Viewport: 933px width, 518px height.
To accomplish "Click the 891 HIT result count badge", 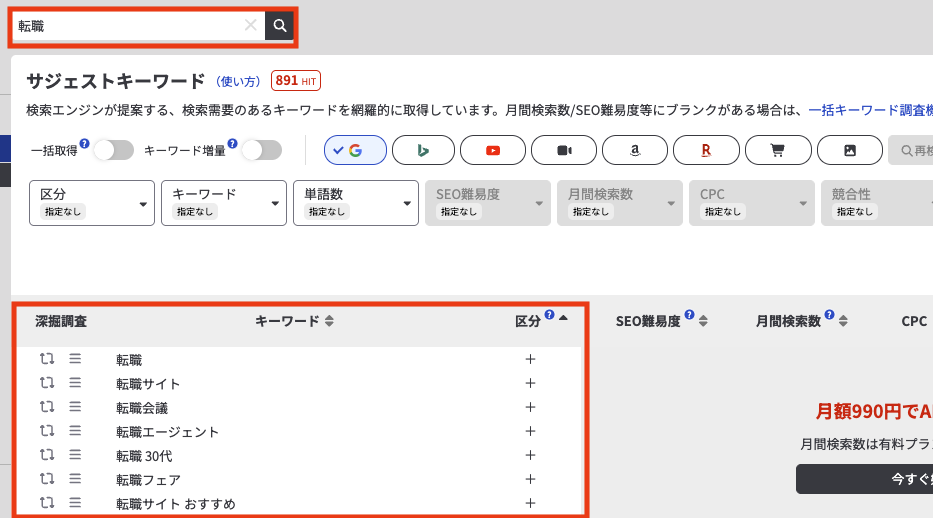I will [296, 80].
